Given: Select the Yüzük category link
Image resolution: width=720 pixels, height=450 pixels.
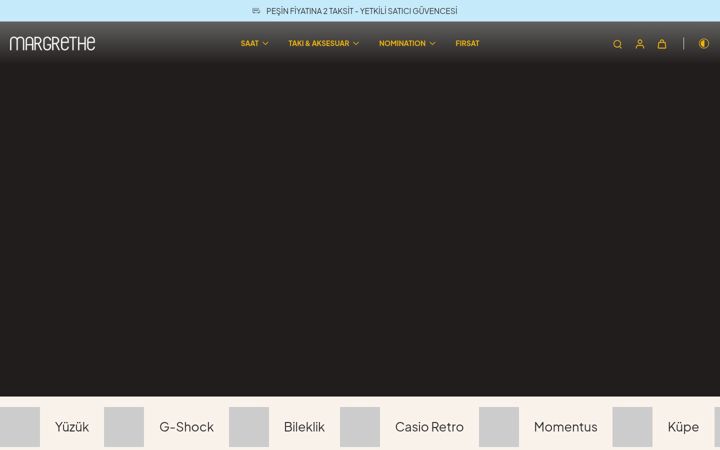Looking at the screenshot, I should coord(72,427).
